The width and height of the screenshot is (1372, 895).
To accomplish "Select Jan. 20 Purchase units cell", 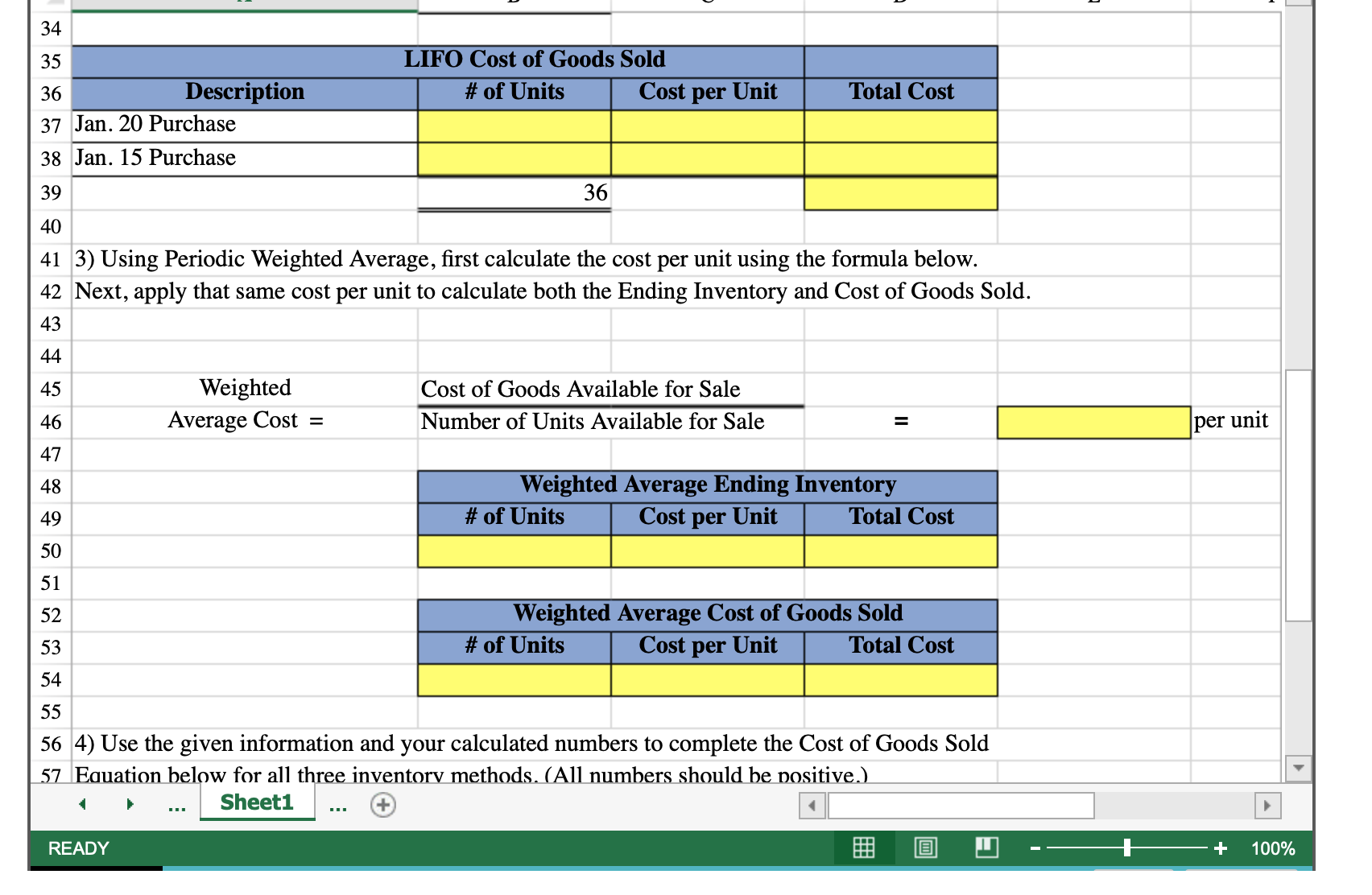I will pos(513,125).
